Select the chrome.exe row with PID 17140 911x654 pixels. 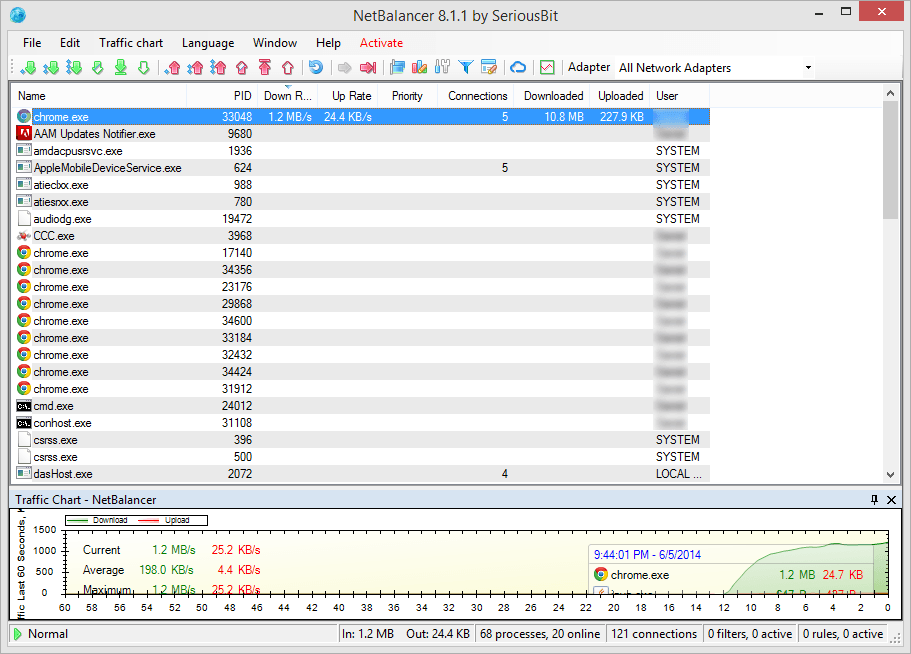tap(363, 253)
